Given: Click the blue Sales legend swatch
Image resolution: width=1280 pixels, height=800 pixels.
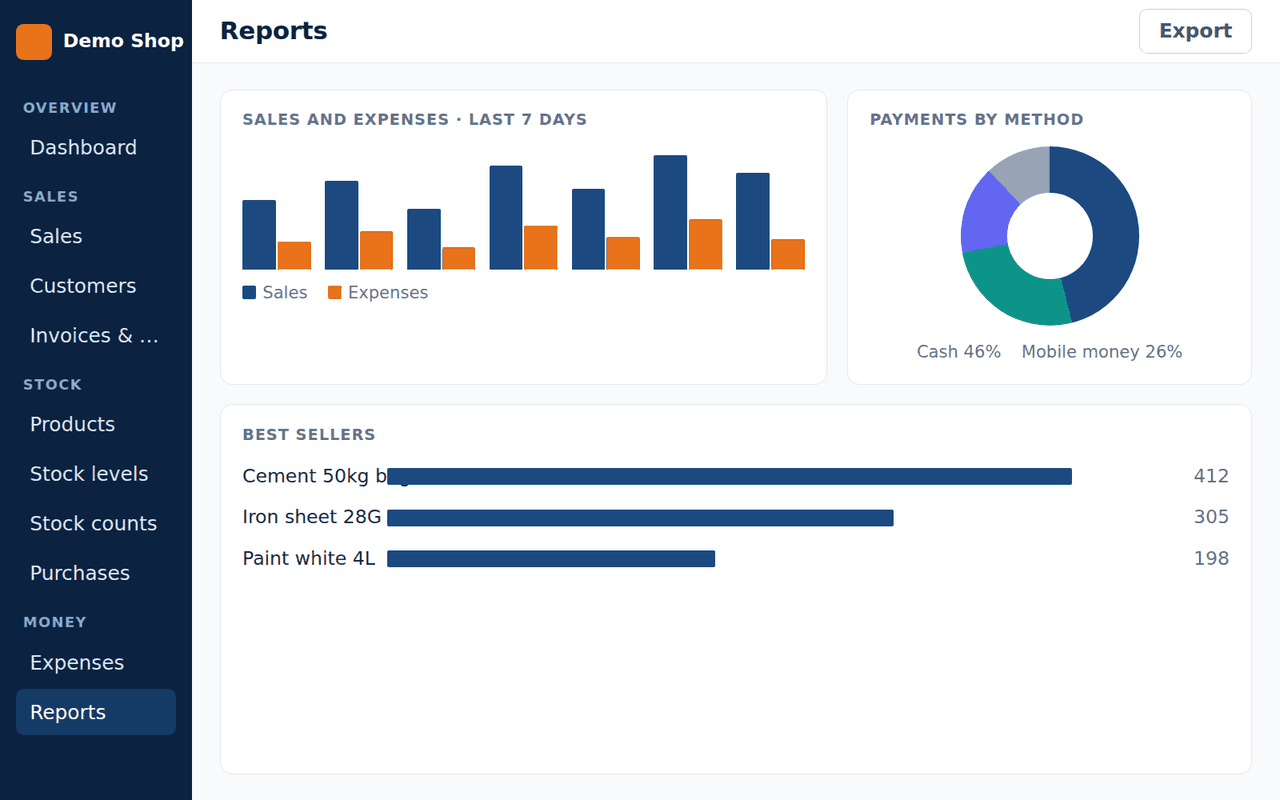Looking at the screenshot, I should [x=250, y=293].
